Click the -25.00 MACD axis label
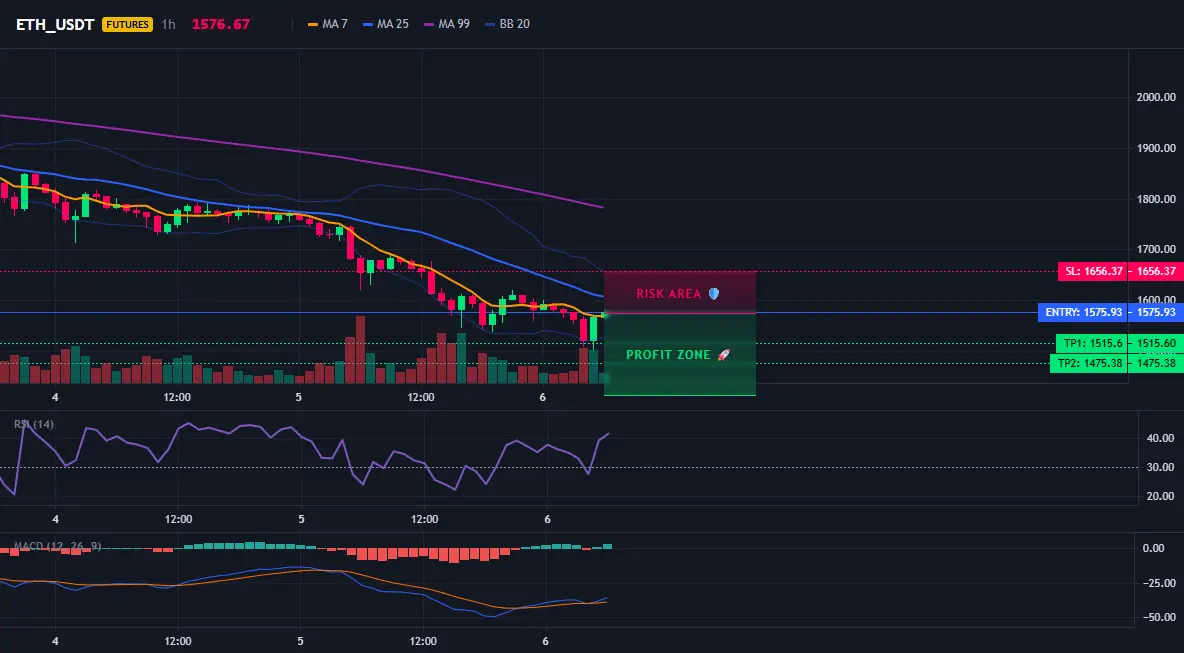Screen dimensions: 1184x653 pyautogui.click(x=1159, y=583)
